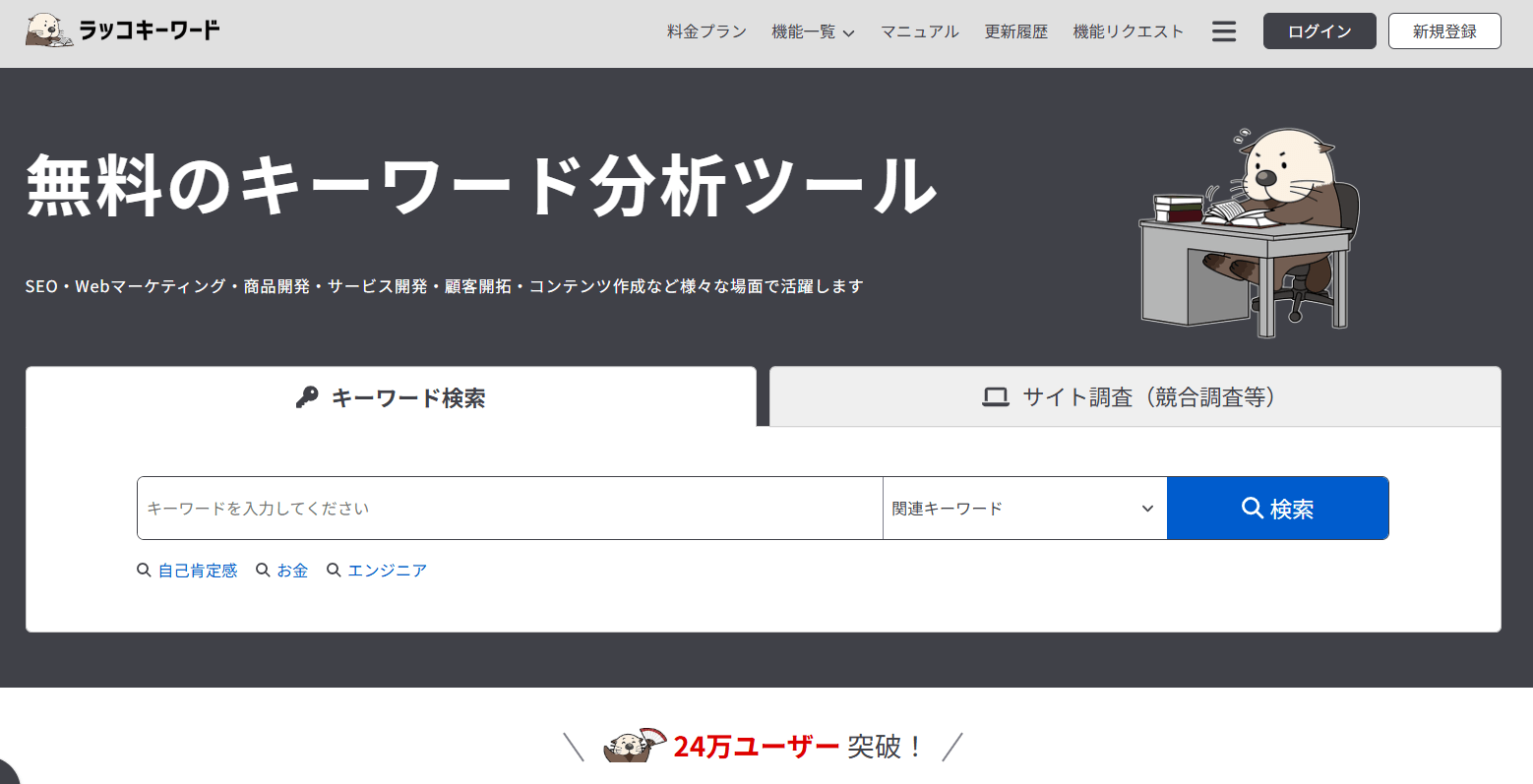1533x784 pixels.
Task: Click the エンジニア sample keyword link
Action: tap(388, 570)
